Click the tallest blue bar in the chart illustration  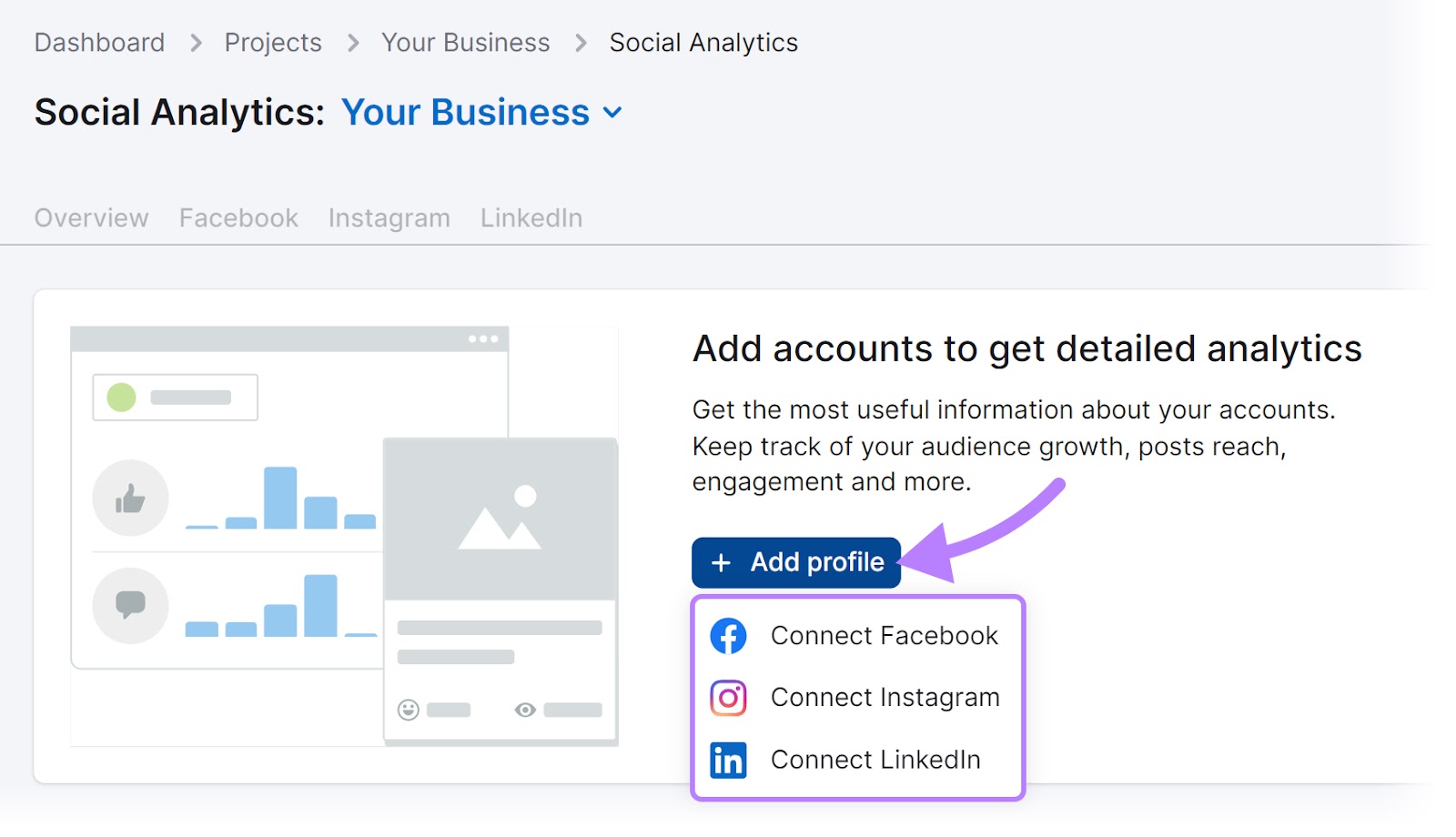tap(280, 499)
